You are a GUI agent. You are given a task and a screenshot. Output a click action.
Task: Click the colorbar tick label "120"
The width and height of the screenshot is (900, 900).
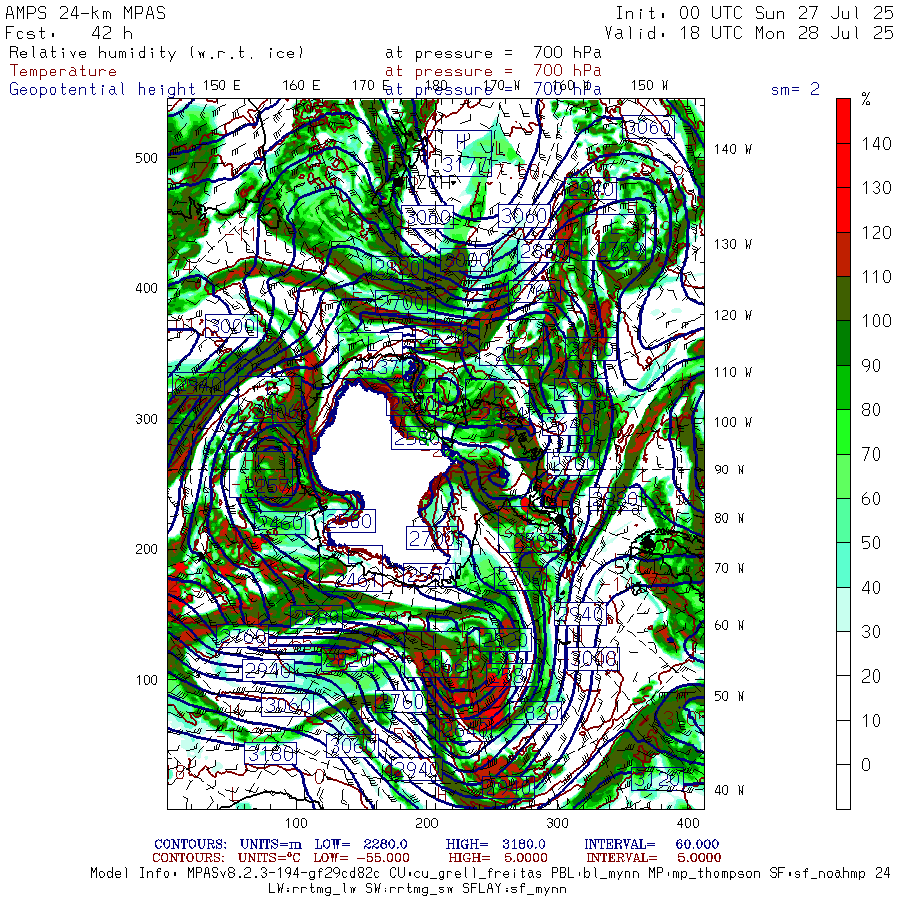[x=876, y=232]
